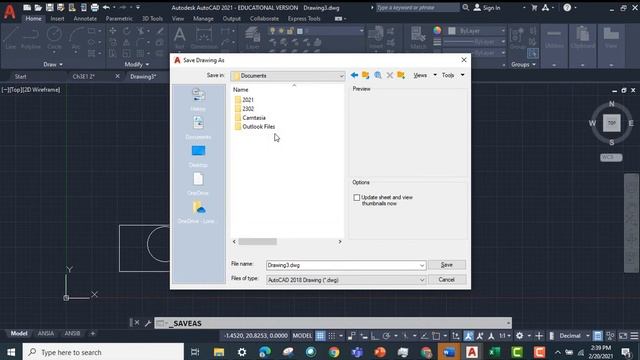Click the MODEL button in status bar
The height and width of the screenshot is (360, 640).
(x=302, y=336)
